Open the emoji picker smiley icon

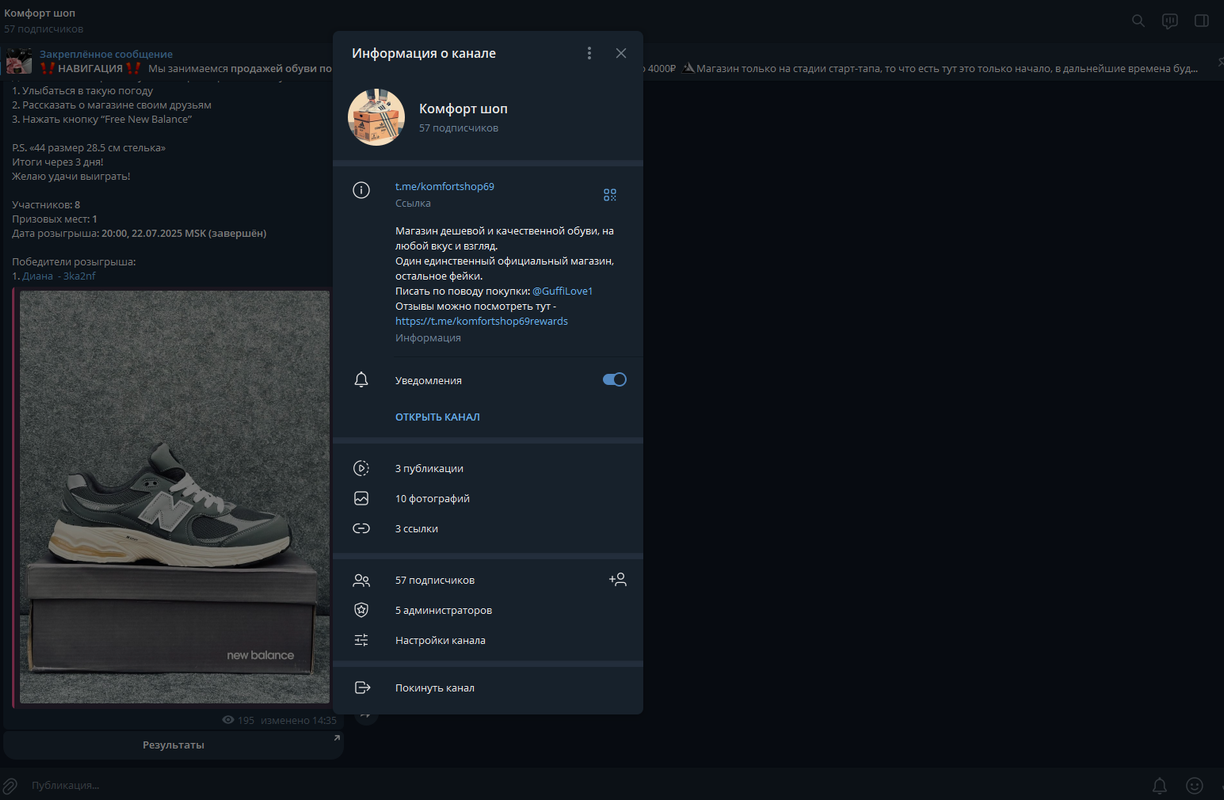pos(1194,785)
